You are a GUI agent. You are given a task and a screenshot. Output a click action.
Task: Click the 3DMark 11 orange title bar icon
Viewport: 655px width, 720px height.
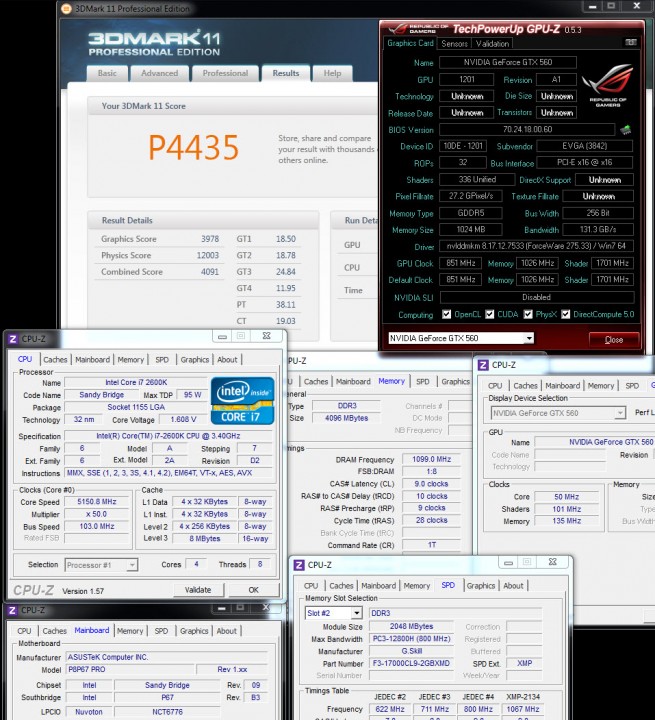click(x=66, y=9)
